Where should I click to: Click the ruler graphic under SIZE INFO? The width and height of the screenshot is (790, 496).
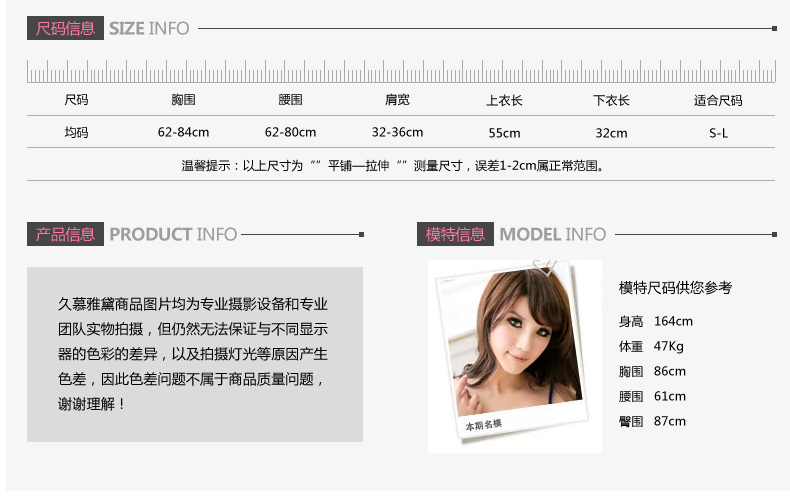point(401,71)
